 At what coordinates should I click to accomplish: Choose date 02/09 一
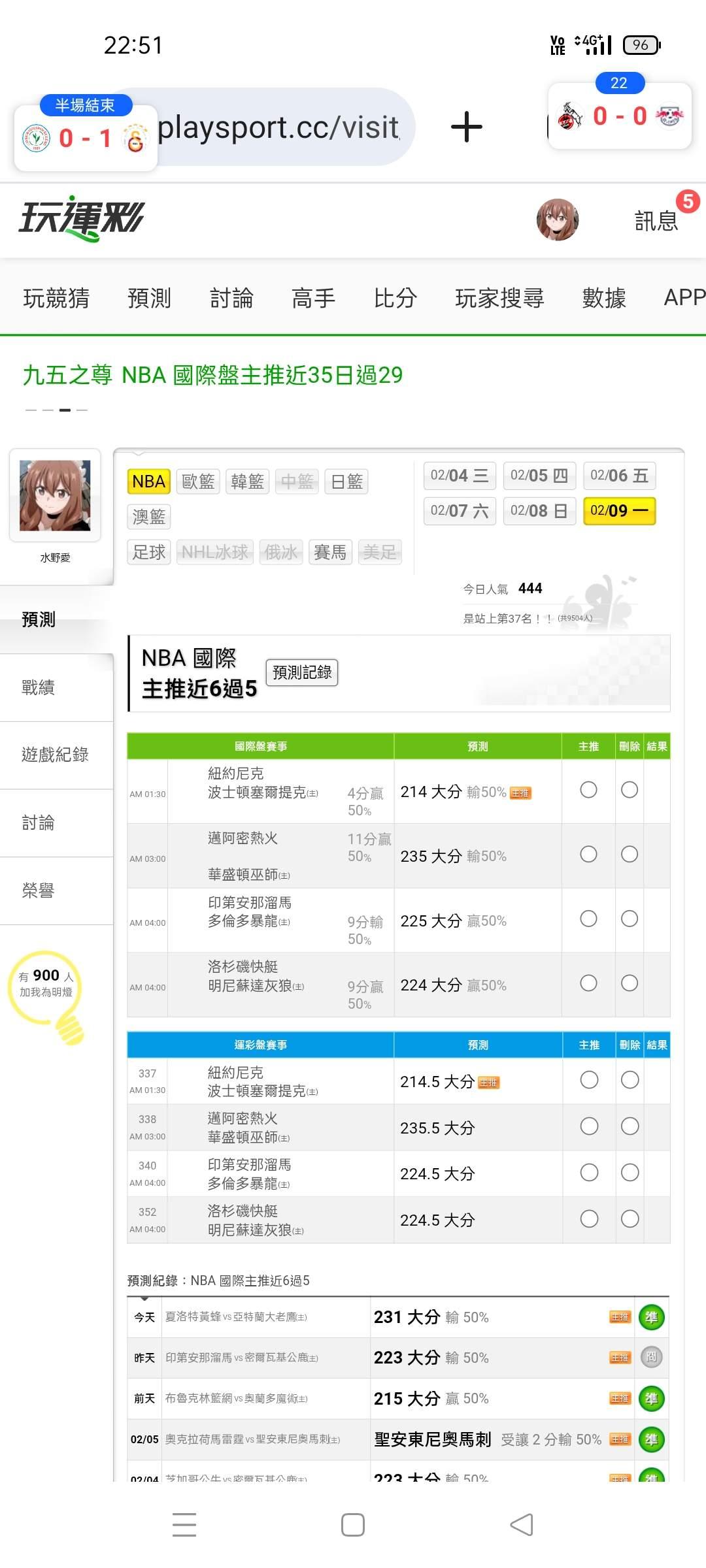tap(619, 511)
